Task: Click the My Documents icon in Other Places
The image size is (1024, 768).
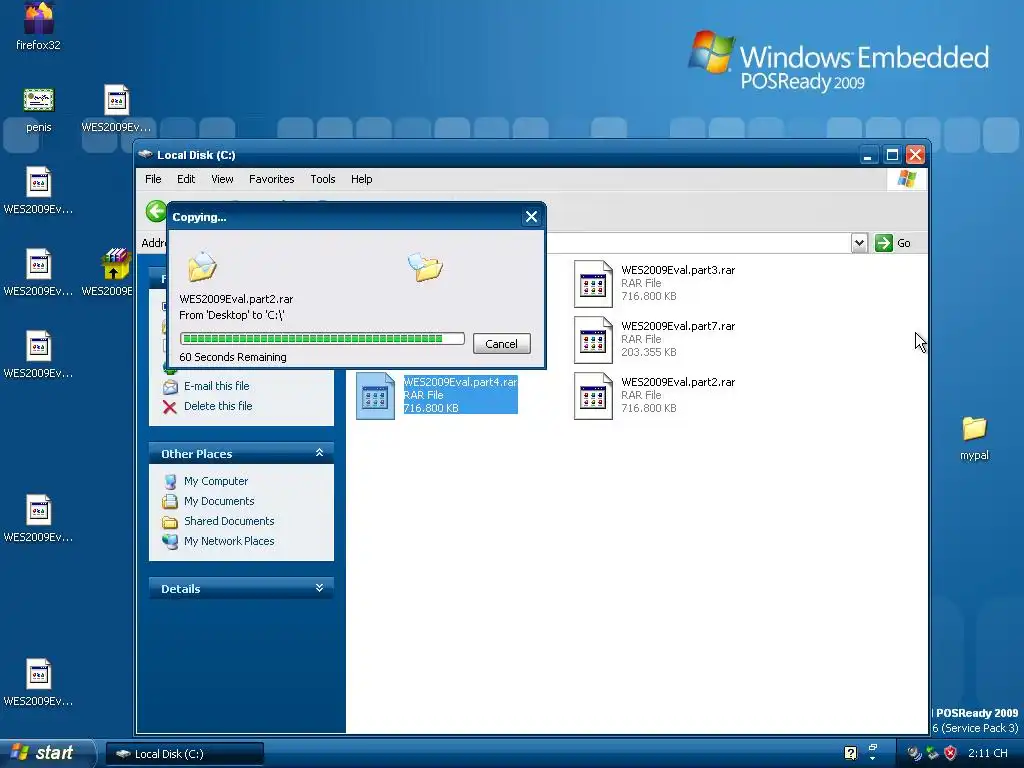Action: tap(170, 502)
